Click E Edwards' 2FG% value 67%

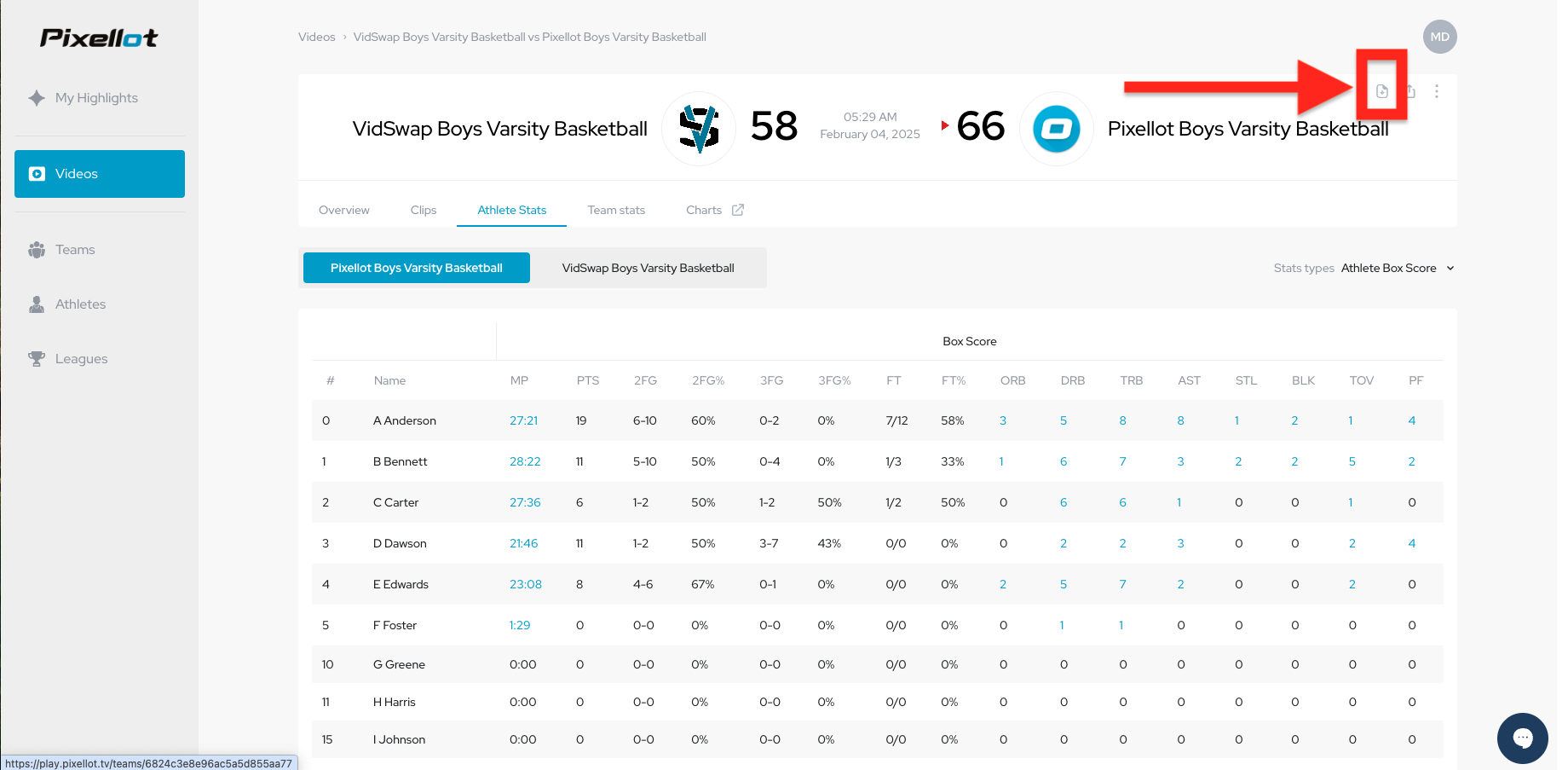click(x=703, y=584)
